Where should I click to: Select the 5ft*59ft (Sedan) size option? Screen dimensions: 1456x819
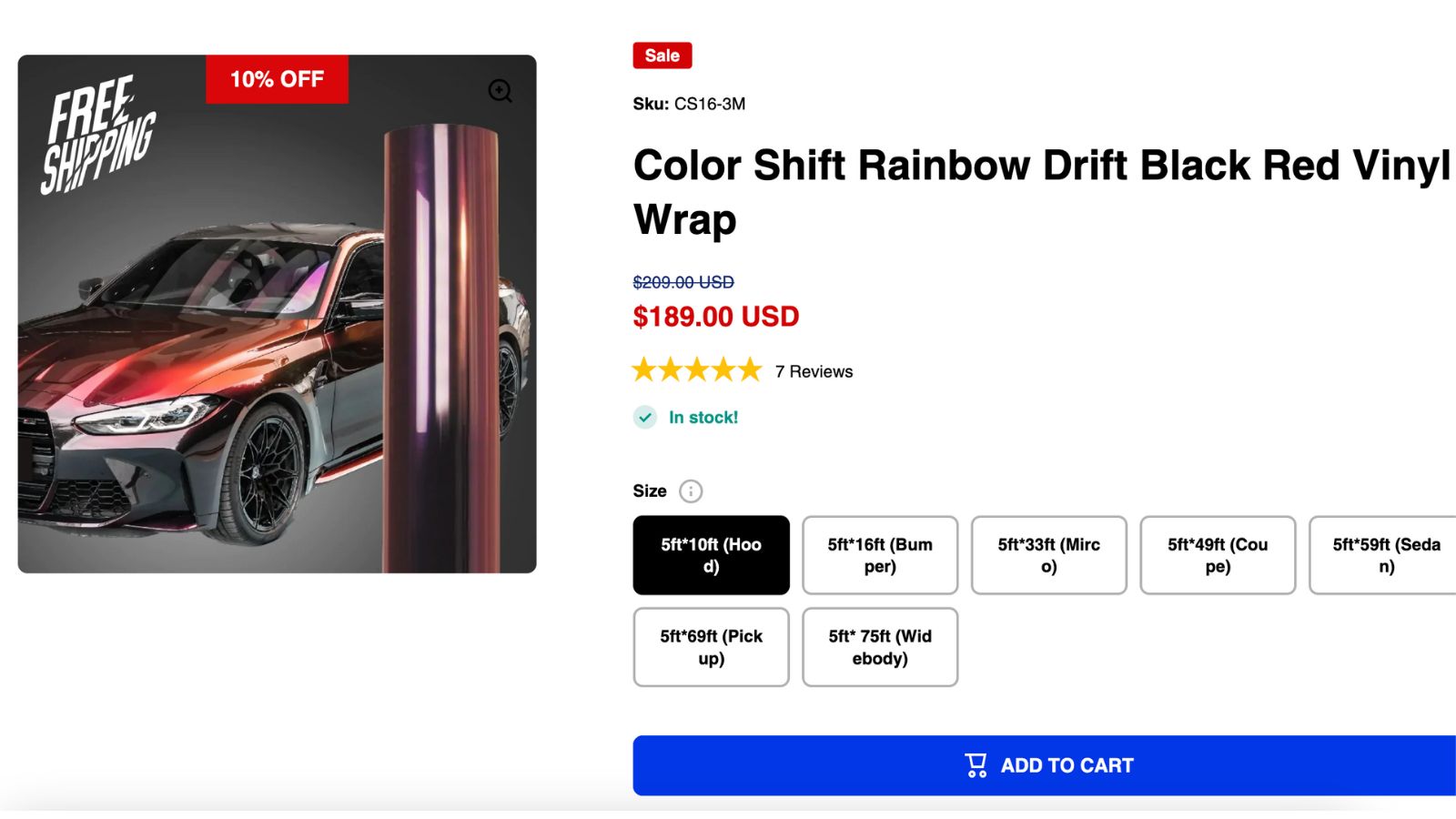[1387, 555]
